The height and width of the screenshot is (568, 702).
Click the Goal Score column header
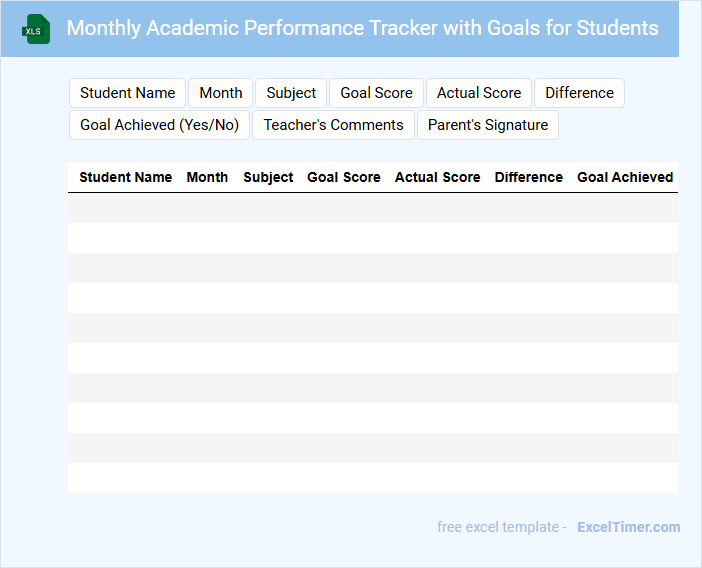pyautogui.click(x=344, y=177)
